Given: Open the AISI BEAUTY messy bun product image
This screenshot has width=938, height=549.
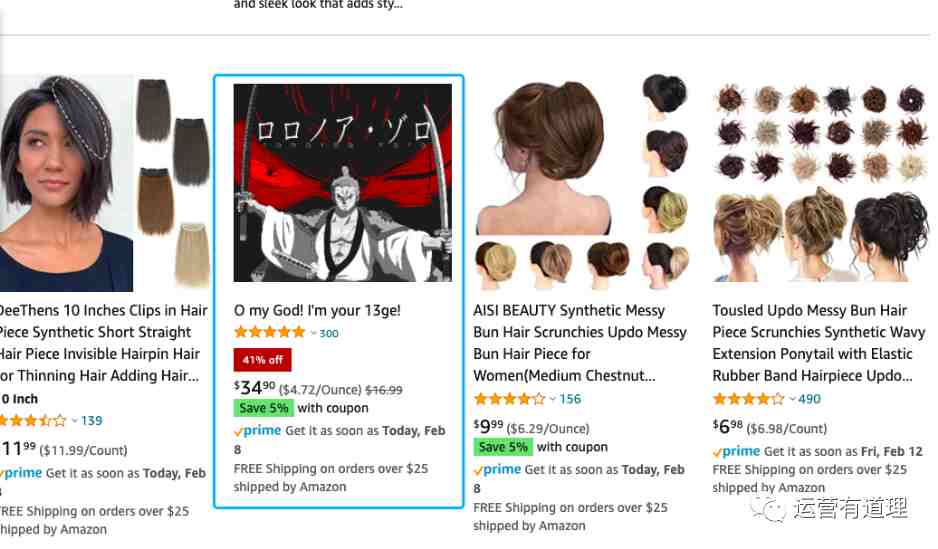Looking at the screenshot, I should click(581, 179).
